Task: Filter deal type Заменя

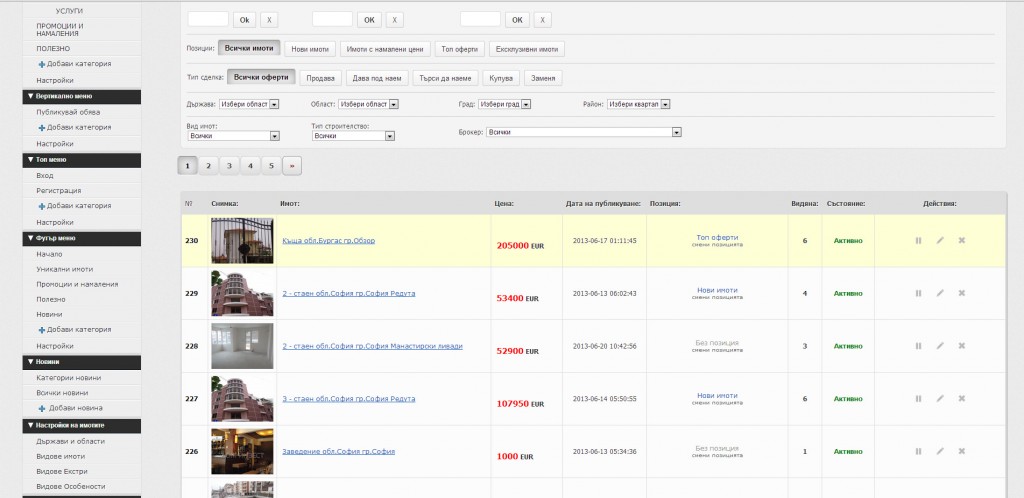Action: click(543, 78)
